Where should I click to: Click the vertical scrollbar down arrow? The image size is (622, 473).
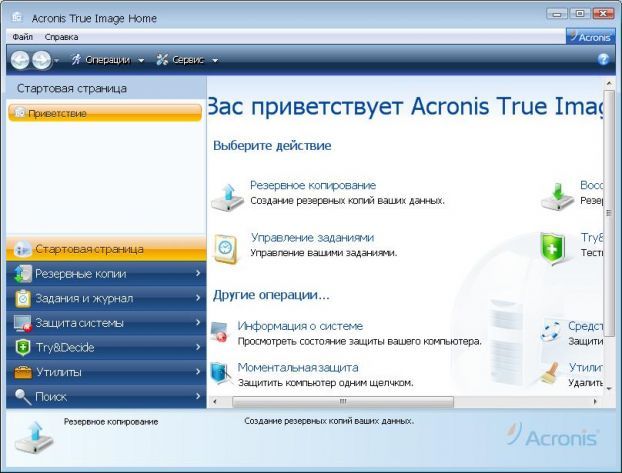tap(609, 388)
